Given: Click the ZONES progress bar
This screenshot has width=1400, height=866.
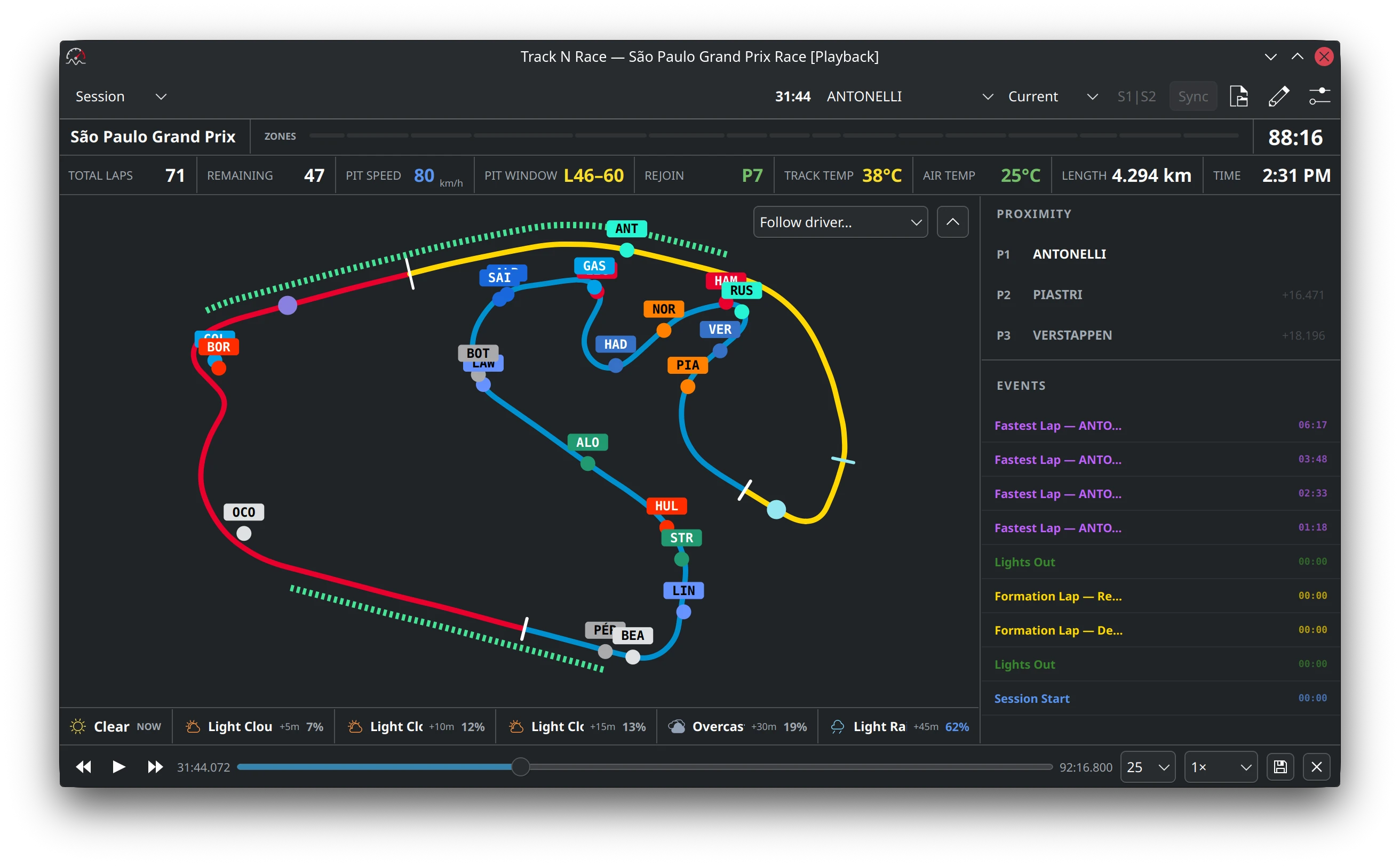Looking at the screenshot, I should (x=774, y=136).
